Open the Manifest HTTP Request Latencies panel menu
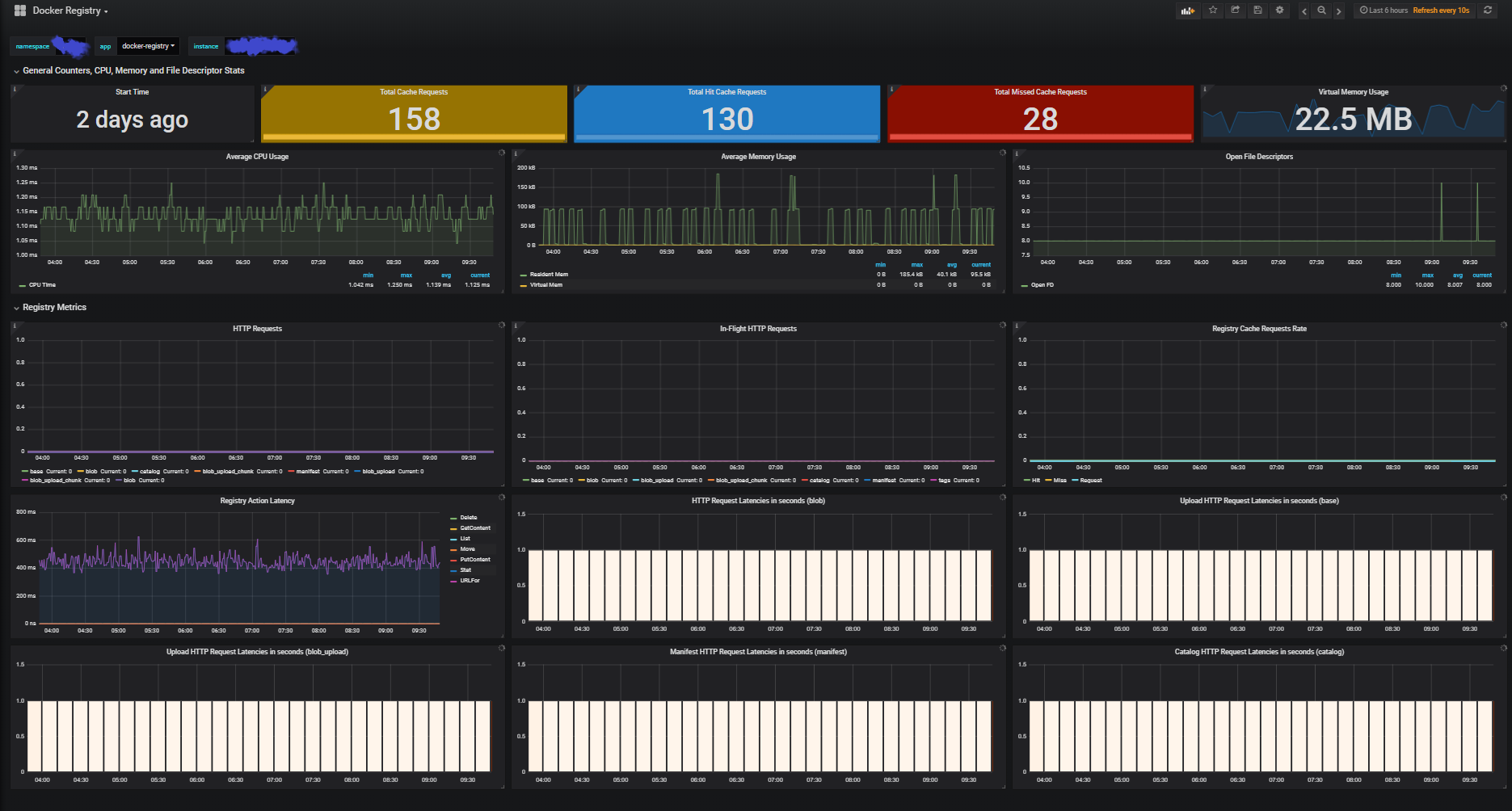Screen dimensions: 1512x811 758,652
